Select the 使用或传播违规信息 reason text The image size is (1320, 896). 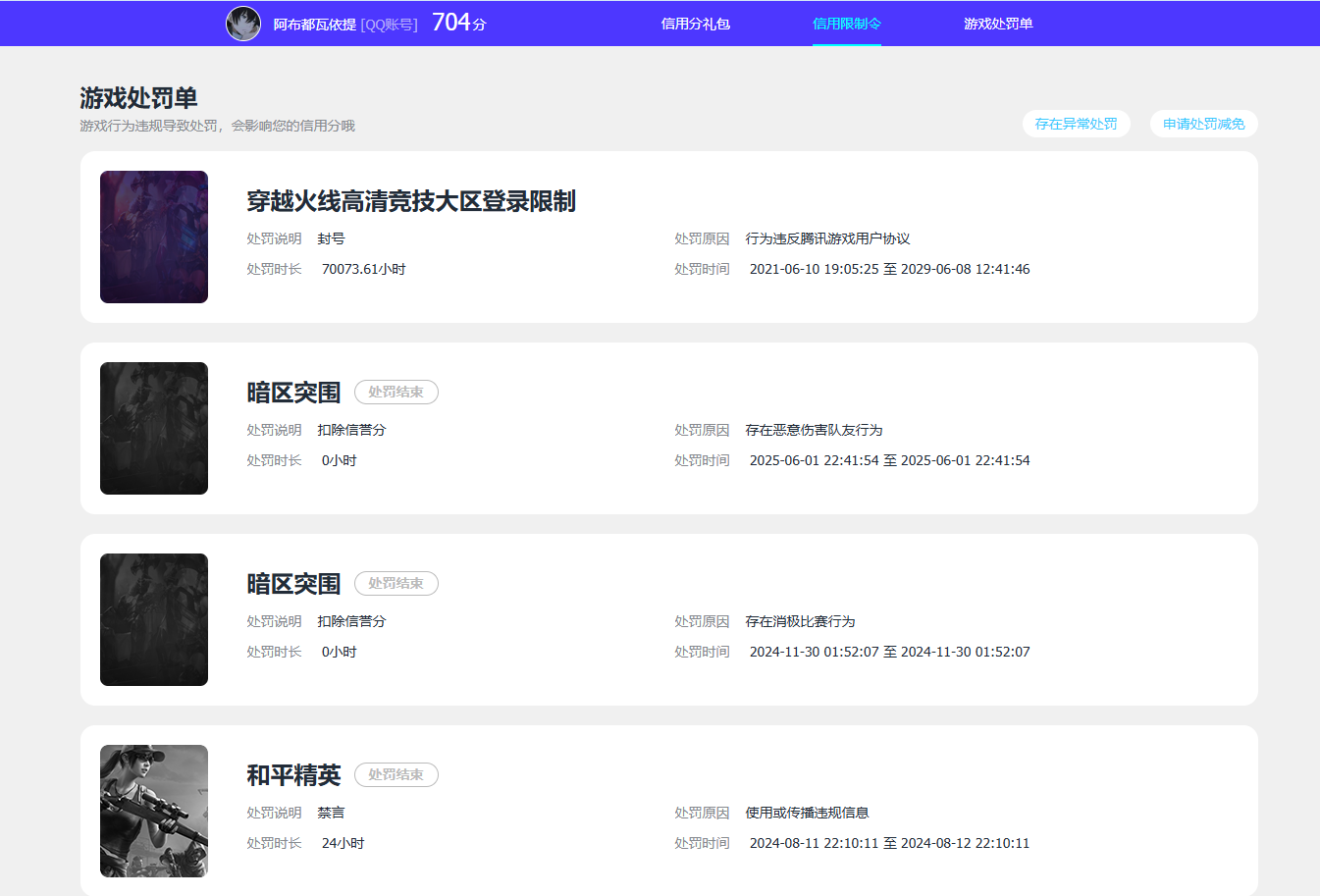(x=808, y=813)
